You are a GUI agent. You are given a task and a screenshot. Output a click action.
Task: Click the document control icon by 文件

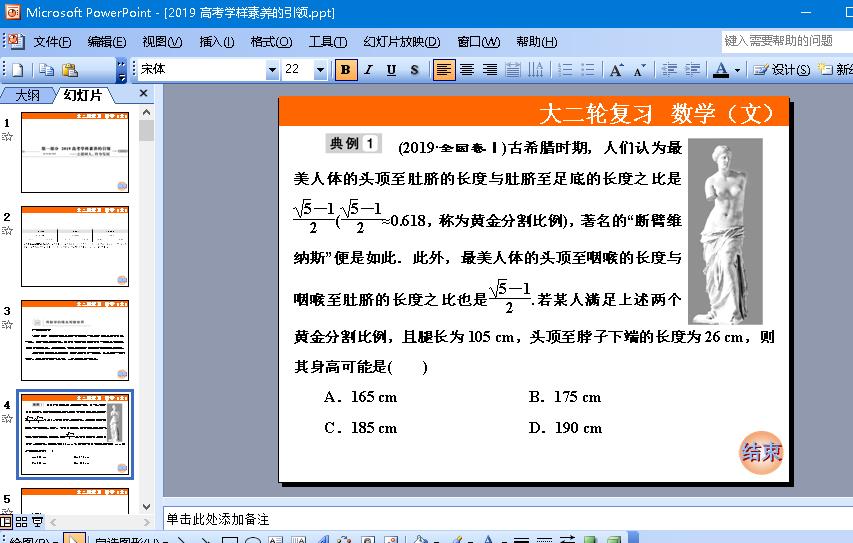16,41
